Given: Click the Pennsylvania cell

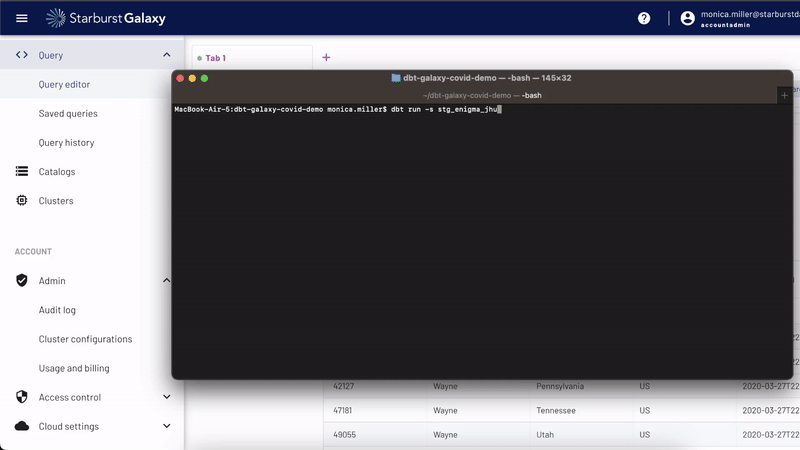Looking at the screenshot, I should (560, 386).
